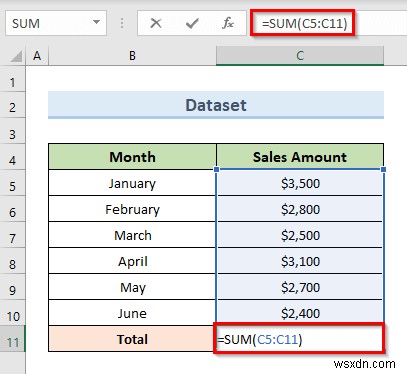Select the January cell
Screen dimensions: 407x374
(x=132, y=183)
